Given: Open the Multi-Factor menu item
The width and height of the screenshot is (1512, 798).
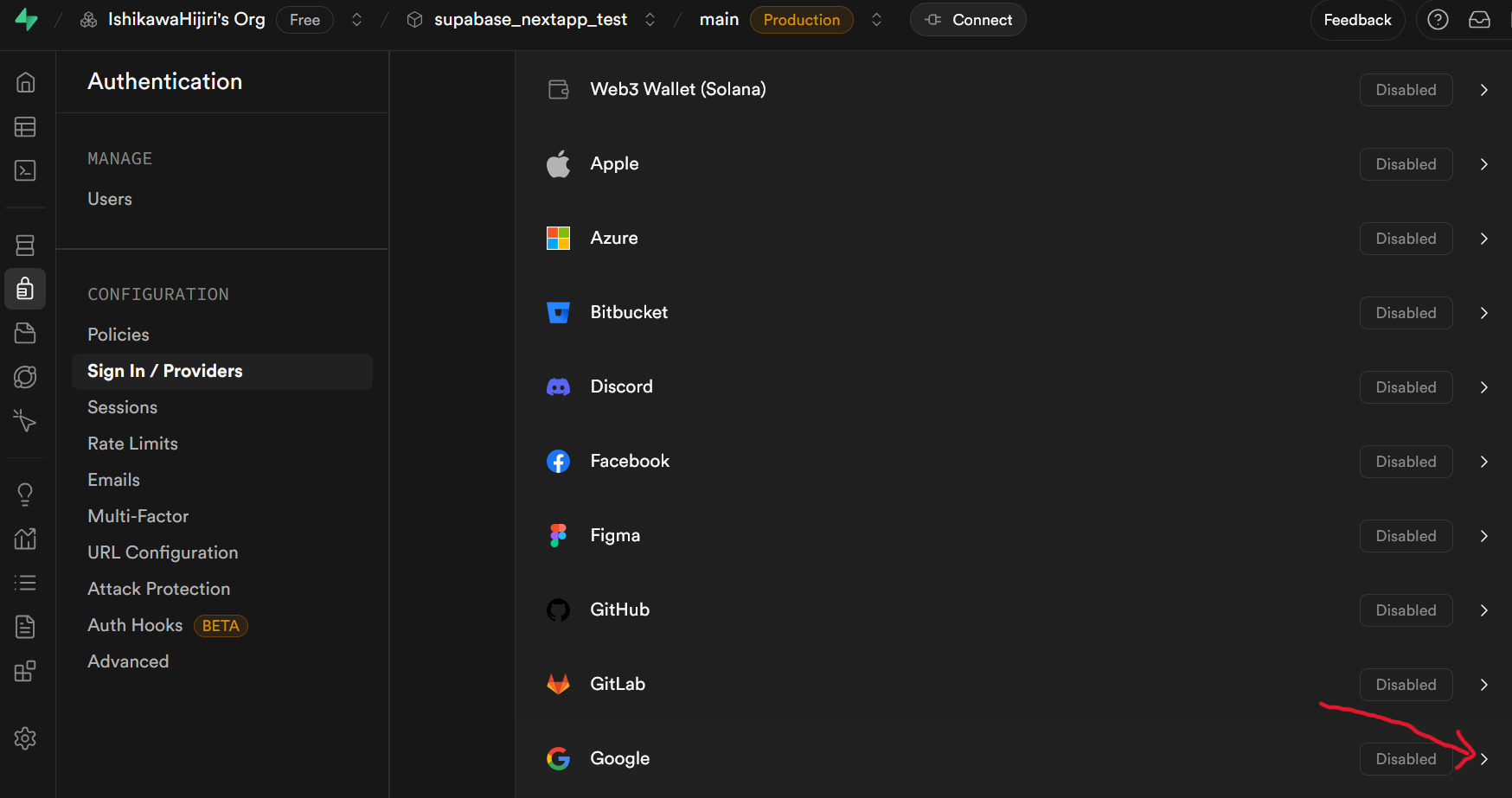Looking at the screenshot, I should [138, 516].
